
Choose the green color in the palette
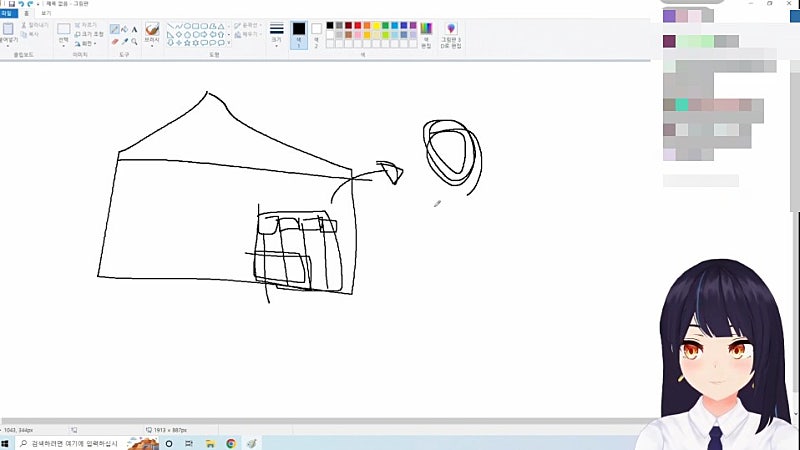(385, 26)
